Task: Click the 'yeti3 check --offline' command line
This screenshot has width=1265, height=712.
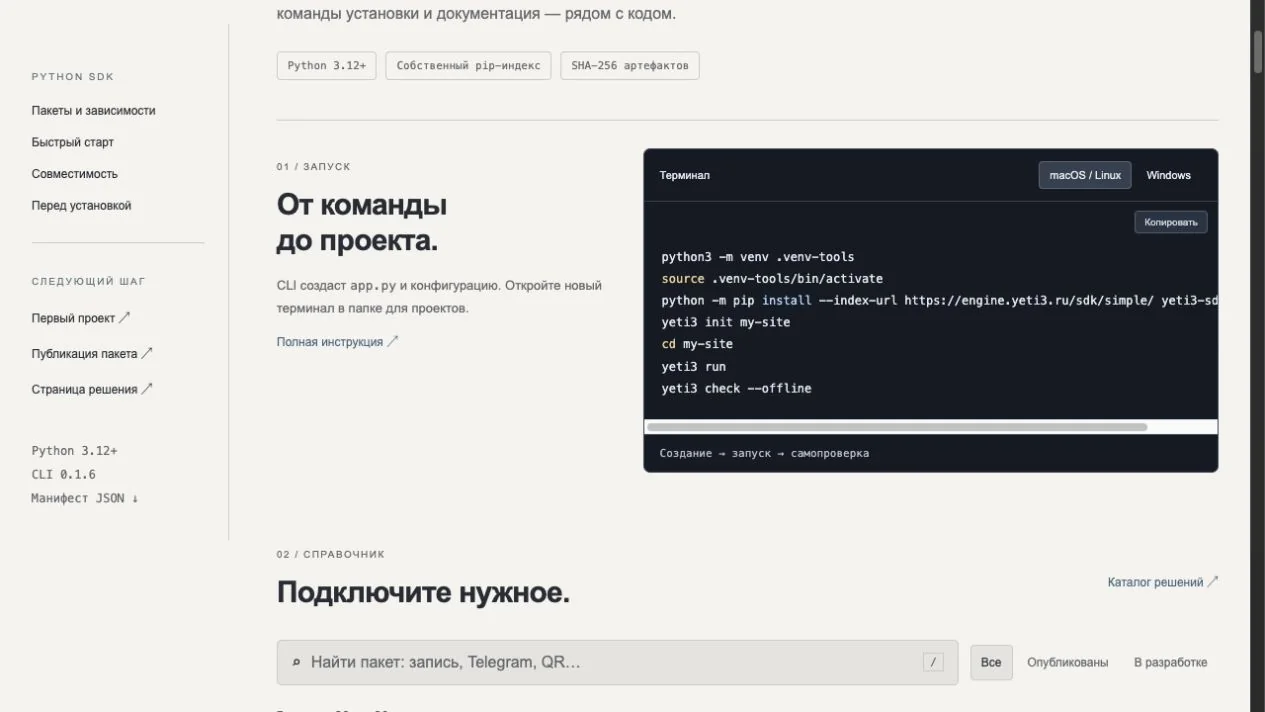Action: click(x=736, y=388)
